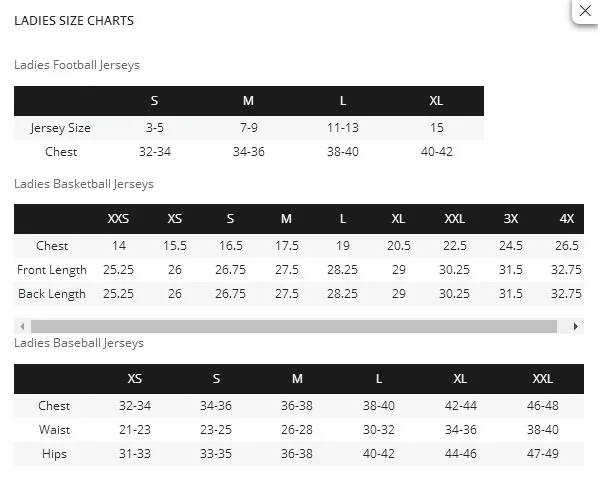
Task: Click the Front Length row label
Action: [52, 270]
